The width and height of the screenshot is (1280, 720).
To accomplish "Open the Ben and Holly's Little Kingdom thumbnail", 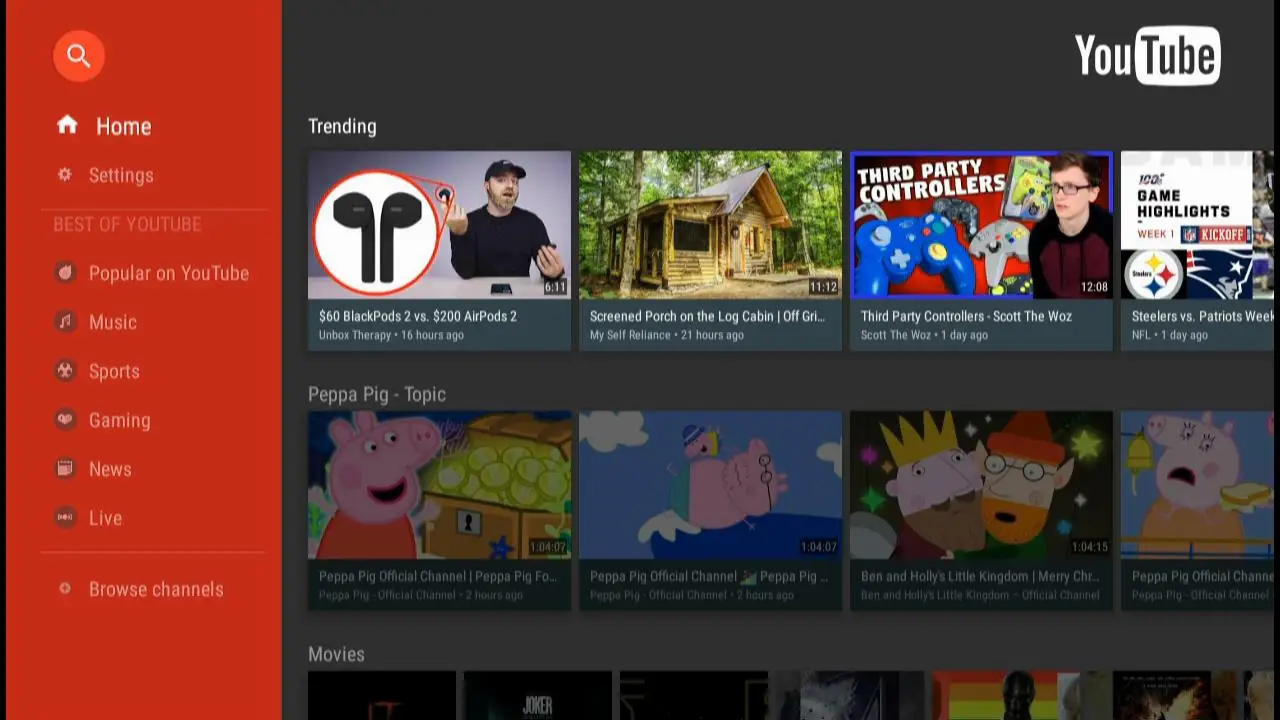I will click(x=981, y=485).
